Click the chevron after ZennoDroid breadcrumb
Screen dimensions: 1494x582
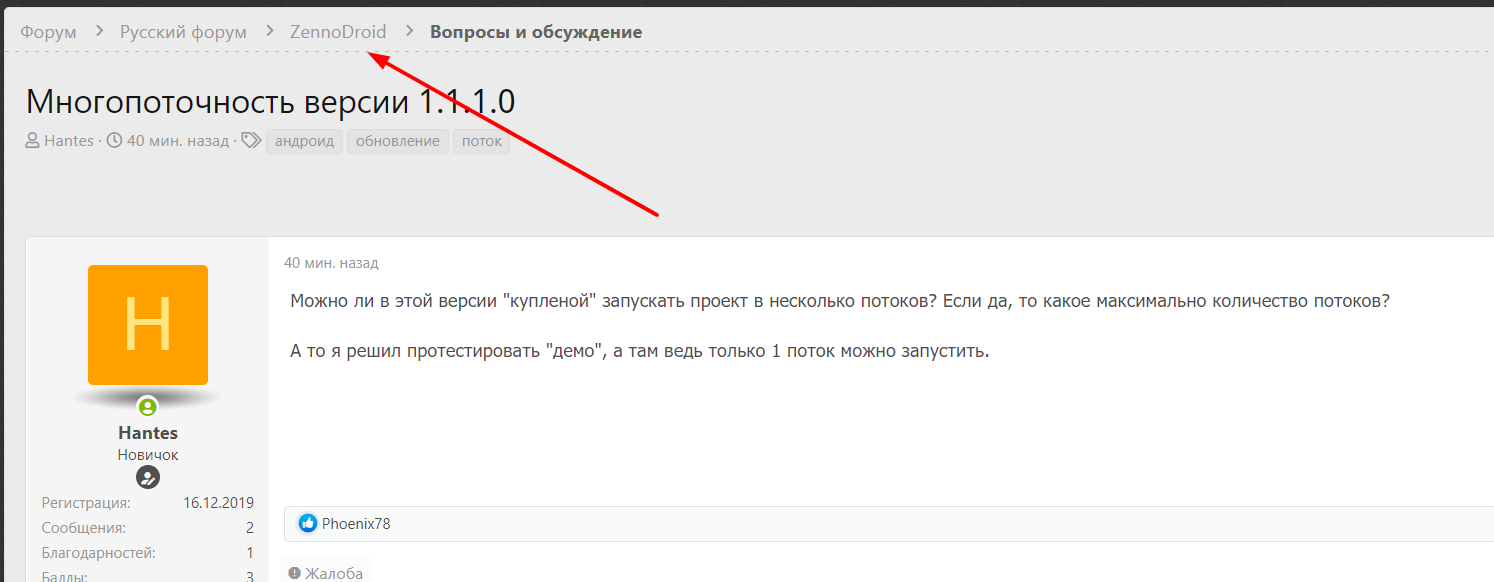pyautogui.click(x=409, y=32)
